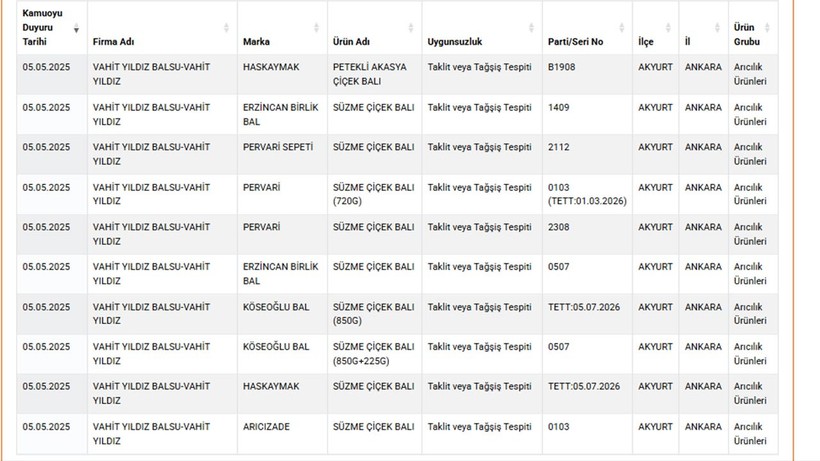
Task: Click the İl column sort arrows
Action: 717,28
